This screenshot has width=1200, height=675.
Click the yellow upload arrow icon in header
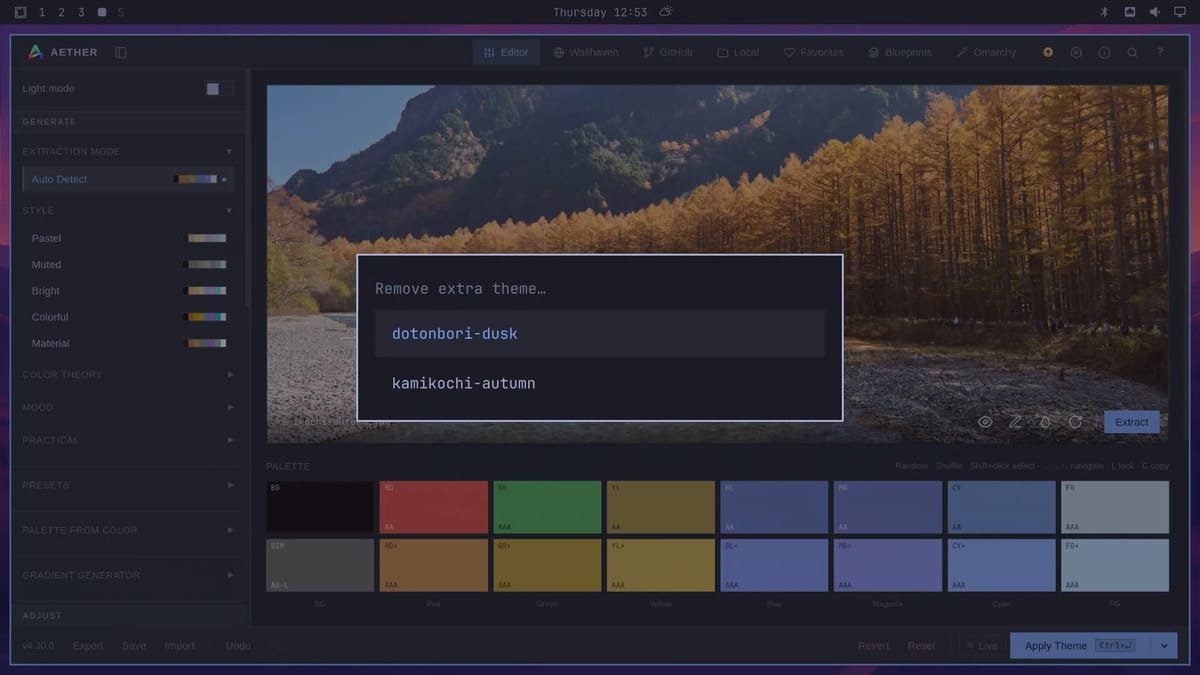[x=1048, y=52]
